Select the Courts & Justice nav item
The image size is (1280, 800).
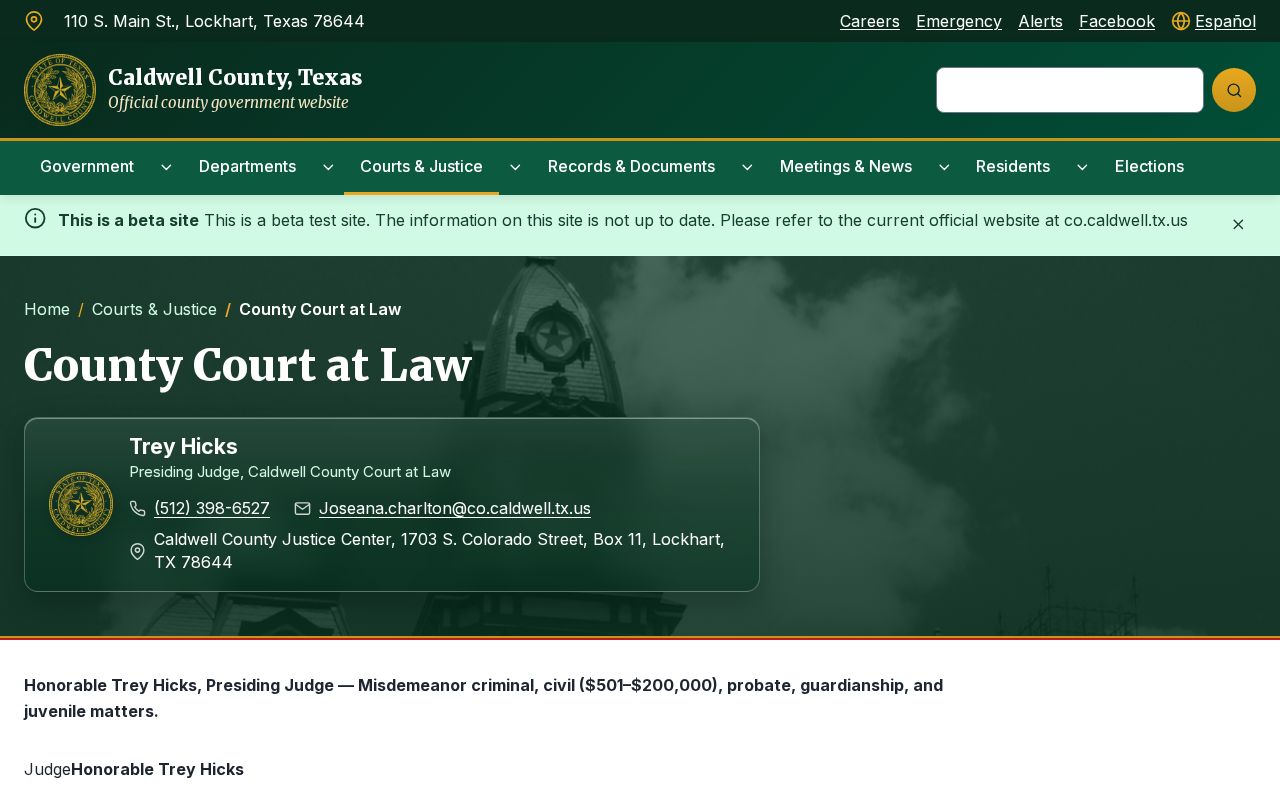click(x=421, y=166)
